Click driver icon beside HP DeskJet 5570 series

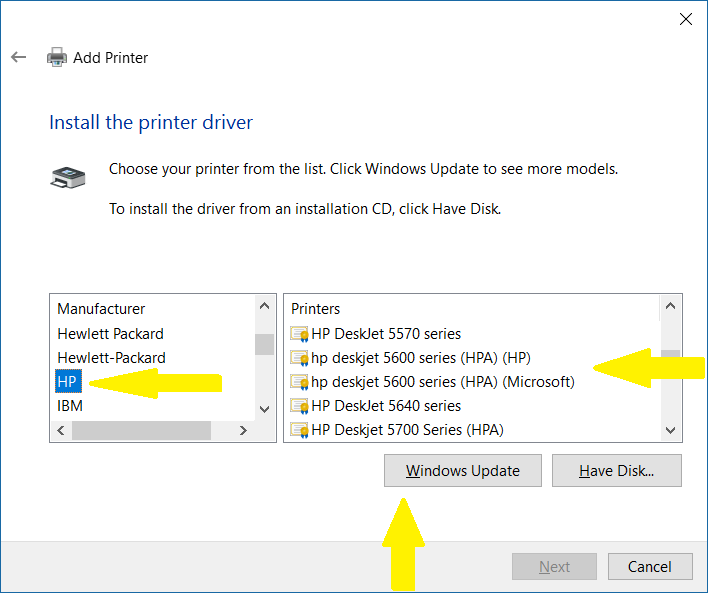(x=299, y=334)
